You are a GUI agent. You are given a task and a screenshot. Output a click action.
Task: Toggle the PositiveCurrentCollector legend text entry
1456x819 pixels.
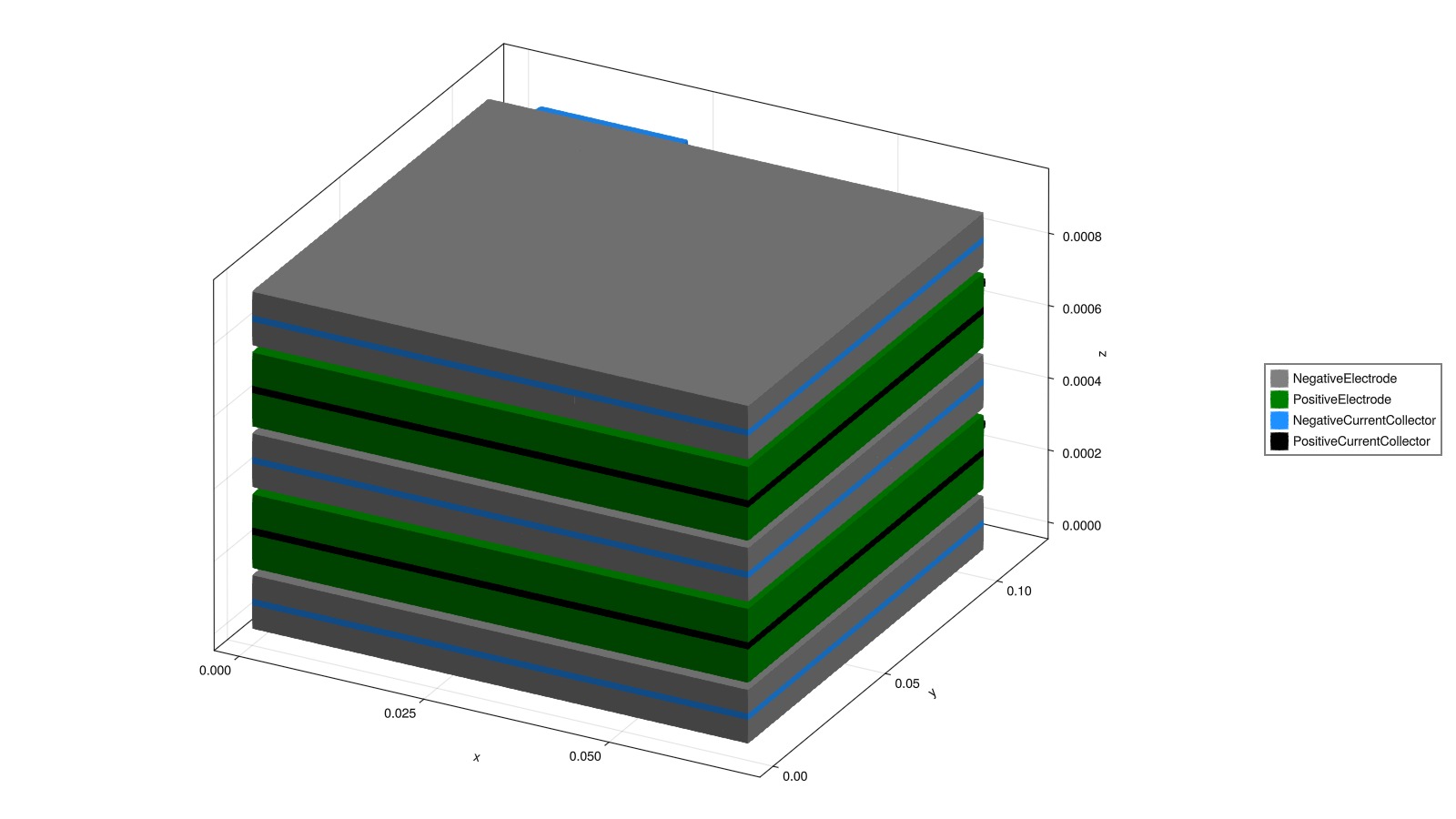pyautogui.click(x=1360, y=441)
